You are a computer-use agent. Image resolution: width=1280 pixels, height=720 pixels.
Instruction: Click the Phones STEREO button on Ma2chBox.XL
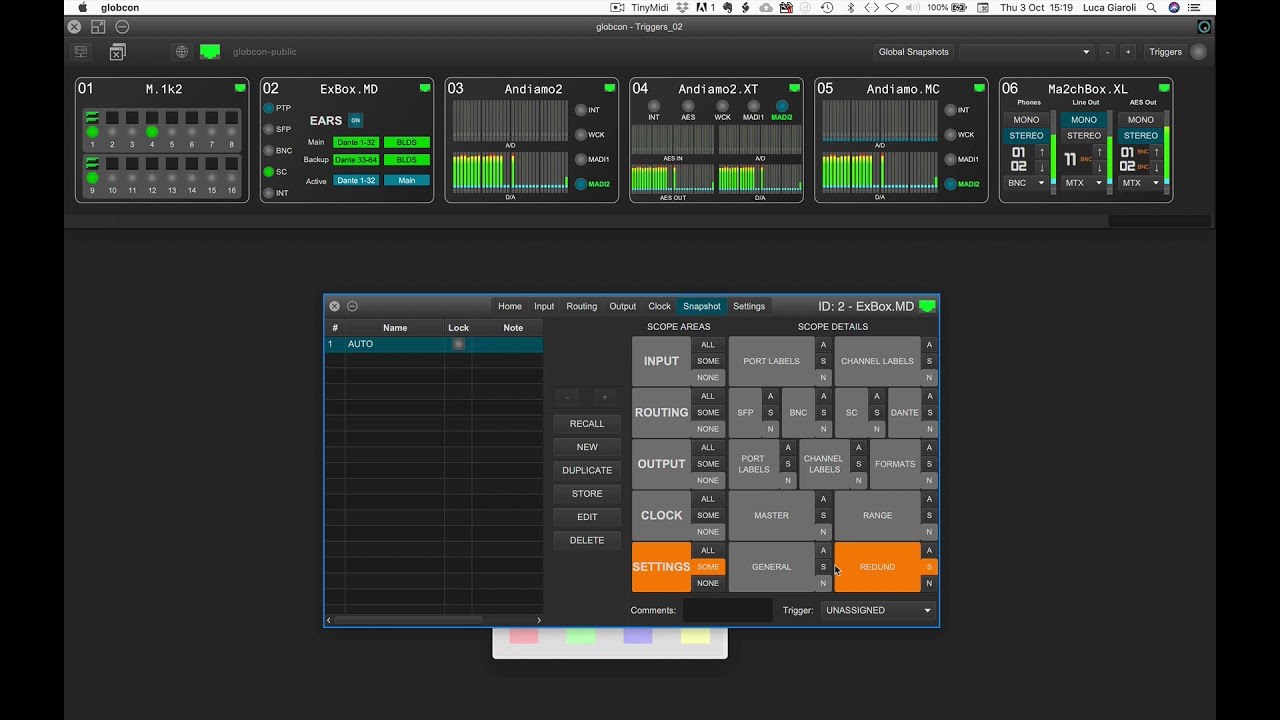tap(1027, 135)
